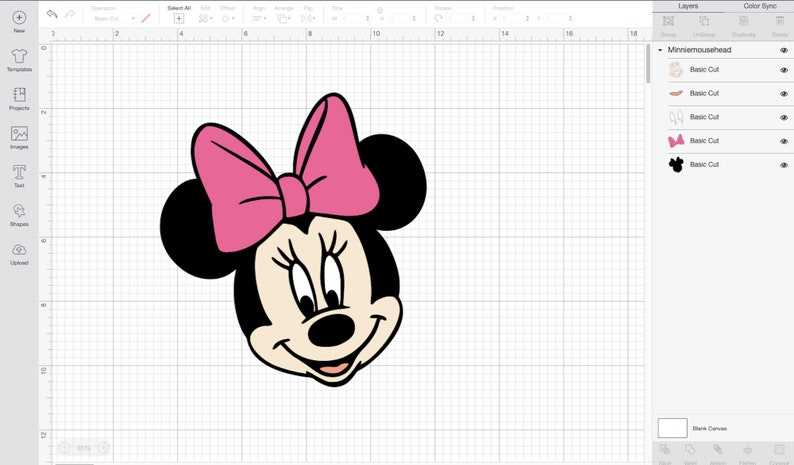
Task: Click zoom in plus button
Action: click(x=103, y=448)
